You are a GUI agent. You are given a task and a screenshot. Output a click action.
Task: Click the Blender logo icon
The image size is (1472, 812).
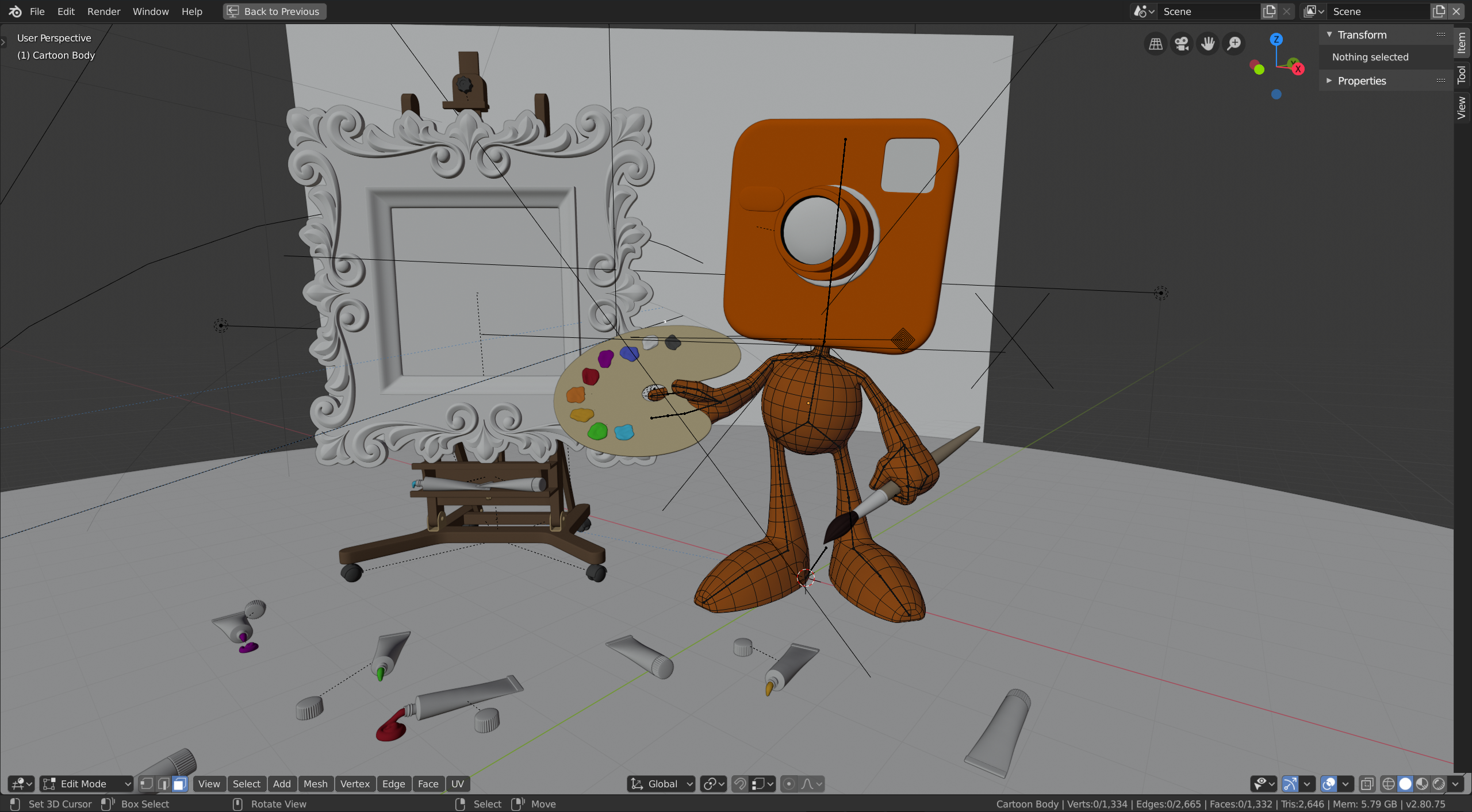pos(15,11)
